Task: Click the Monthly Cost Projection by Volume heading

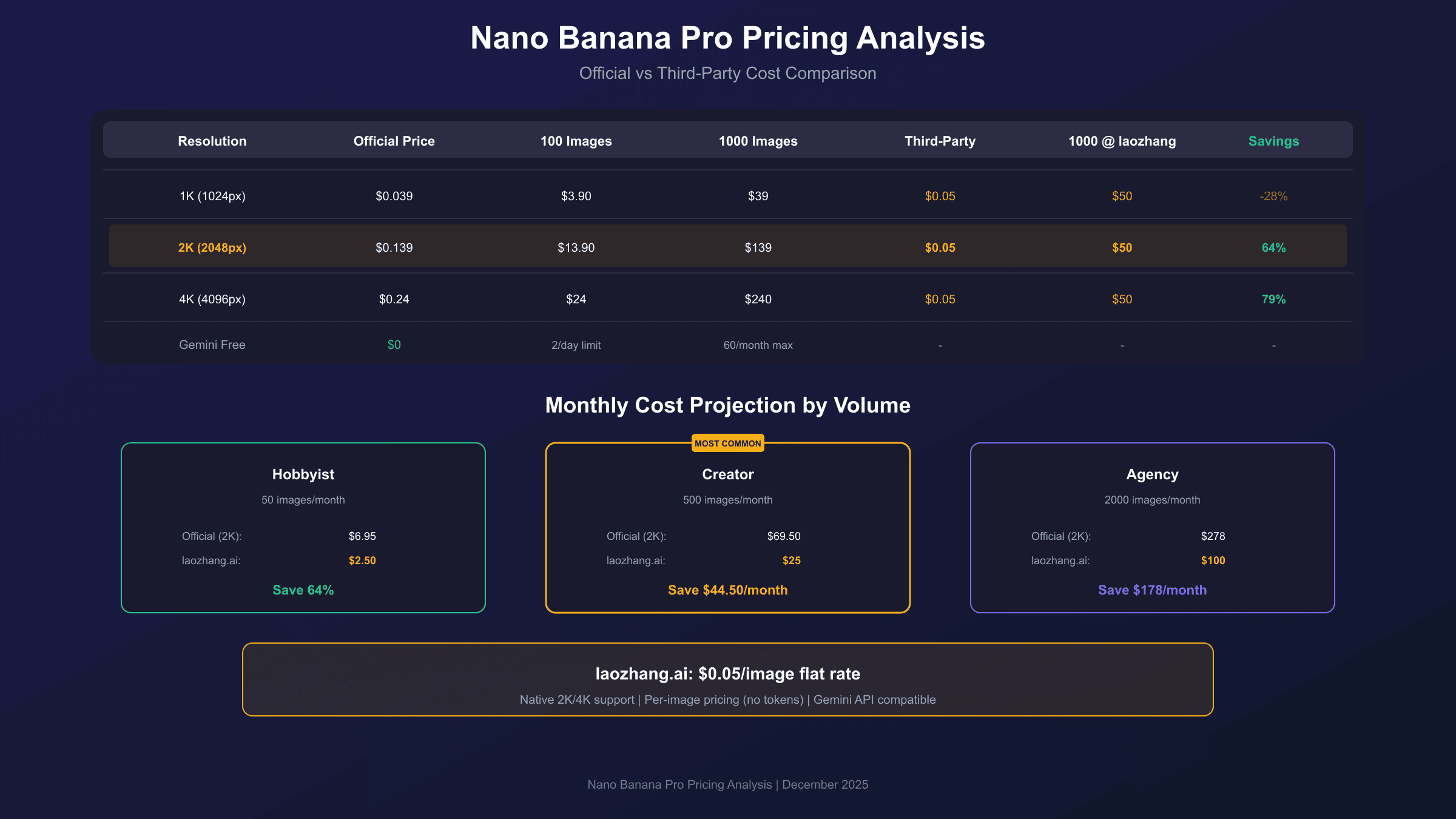Action: click(727, 405)
